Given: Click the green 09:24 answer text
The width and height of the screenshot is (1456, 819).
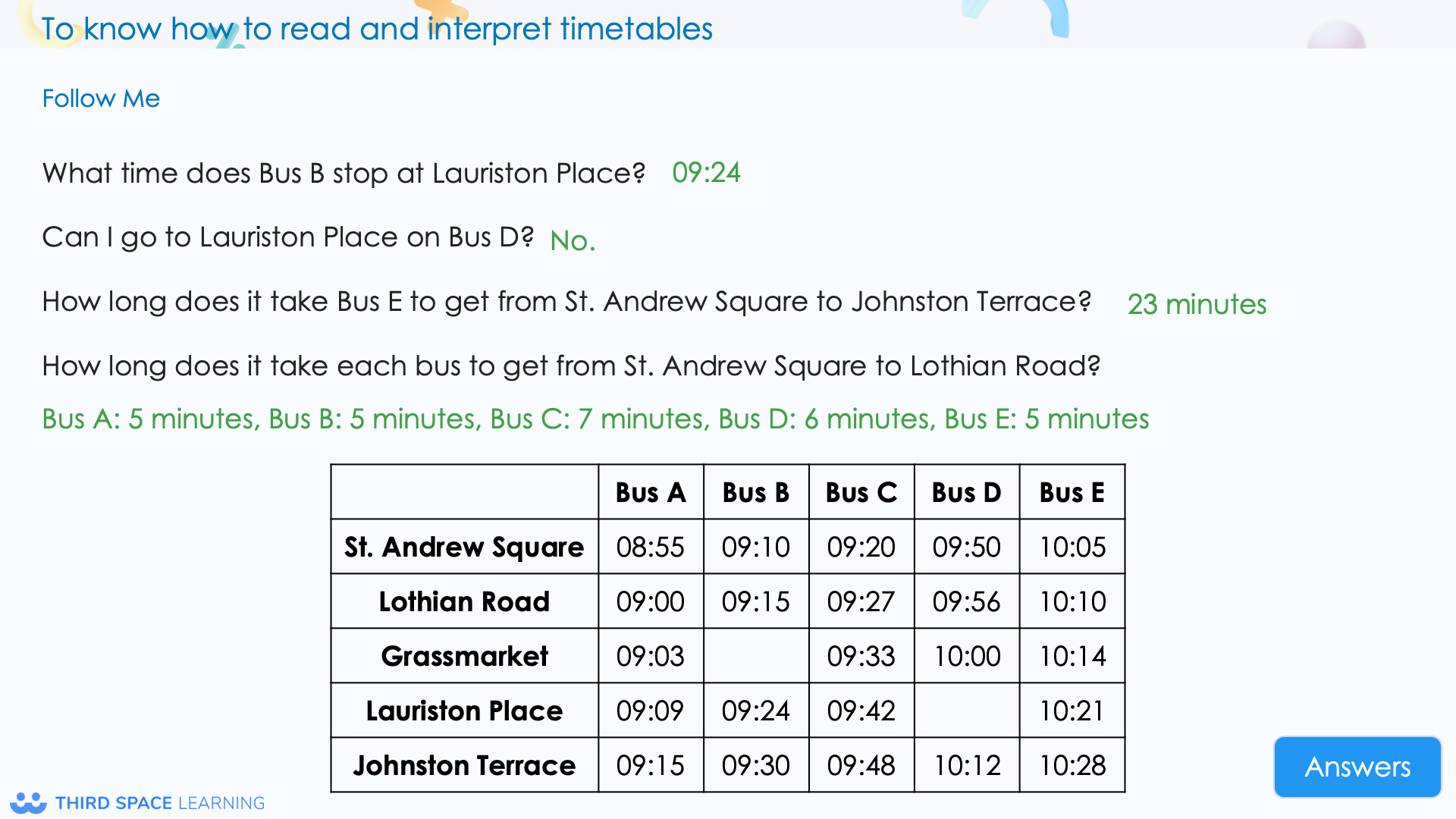Looking at the screenshot, I should [706, 173].
